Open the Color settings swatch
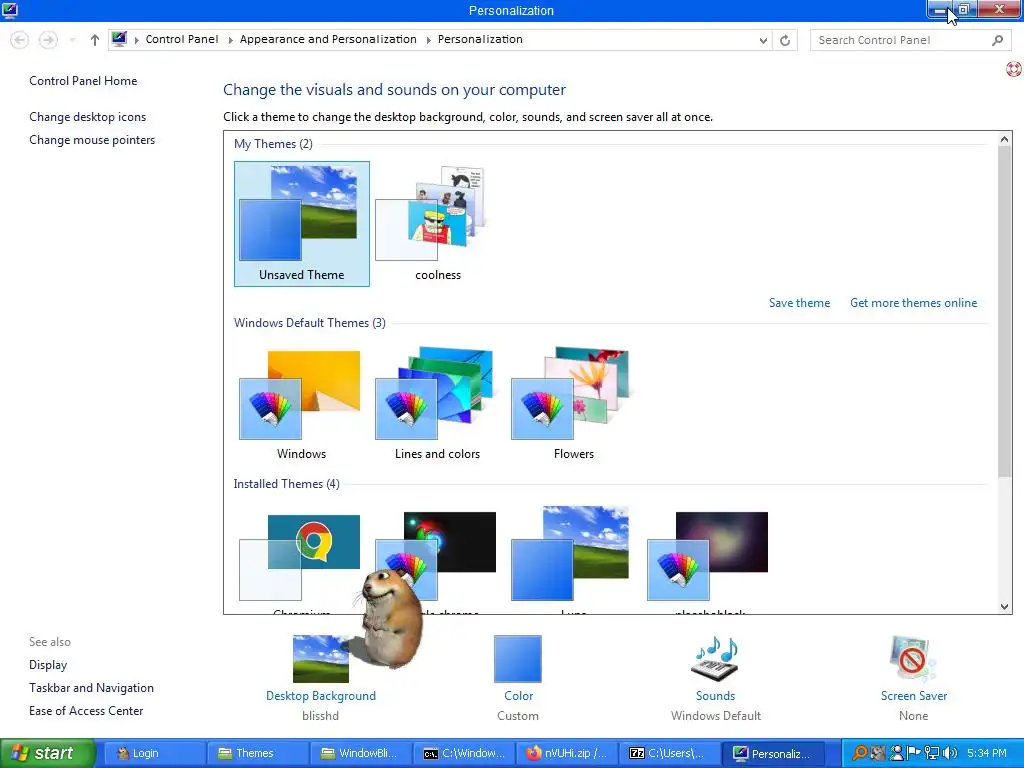Image resolution: width=1024 pixels, height=768 pixels. [x=518, y=658]
